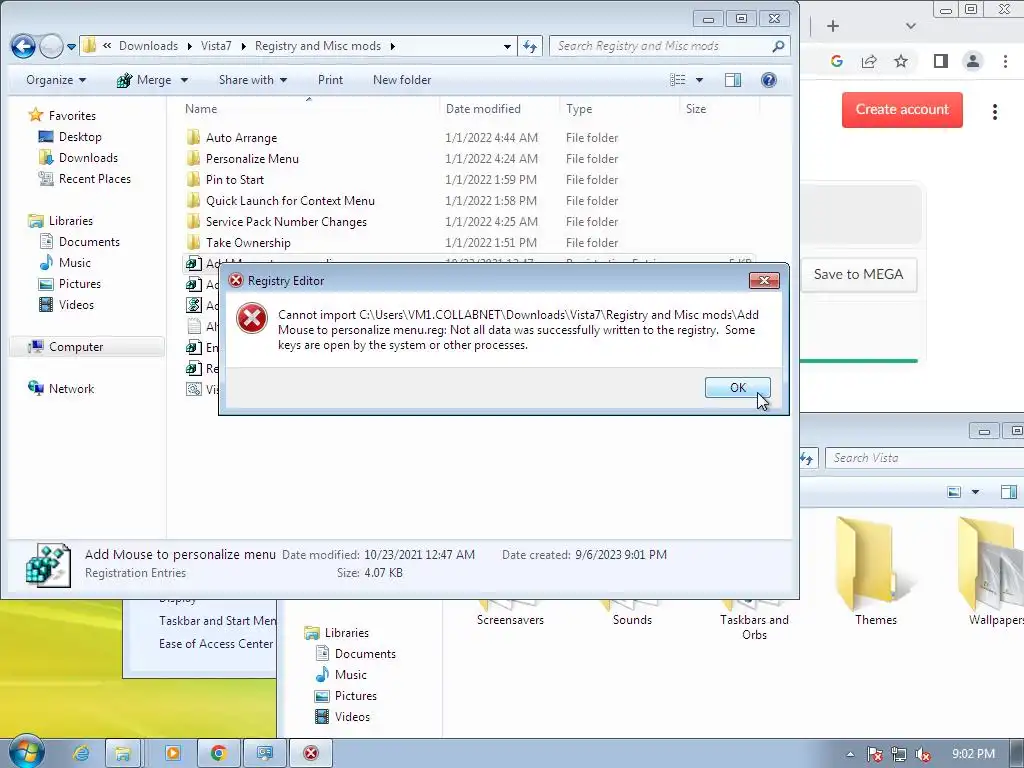Image resolution: width=1024 pixels, height=768 pixels.
Task: Select Downloads in the navigation pane
Action: (88, 157)
